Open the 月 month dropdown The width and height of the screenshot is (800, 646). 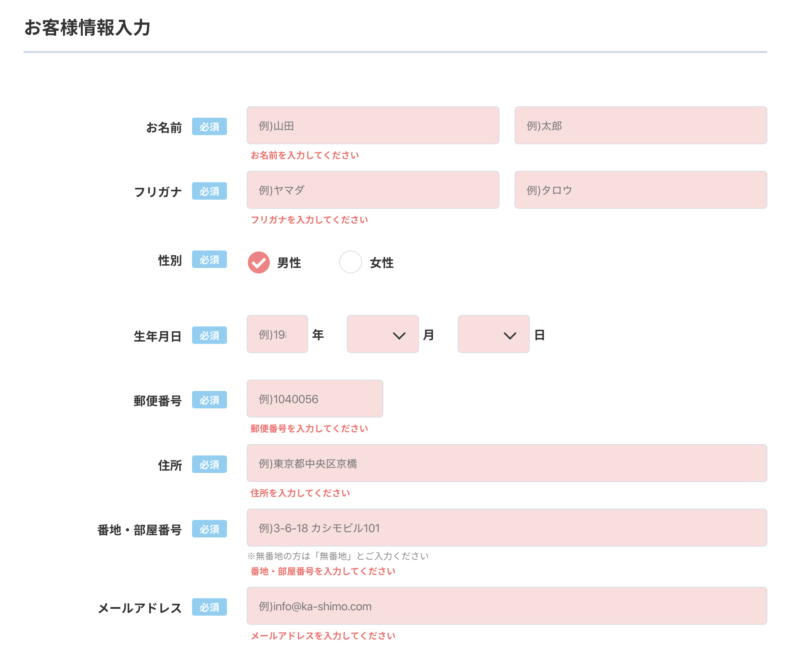coord(383,334)
